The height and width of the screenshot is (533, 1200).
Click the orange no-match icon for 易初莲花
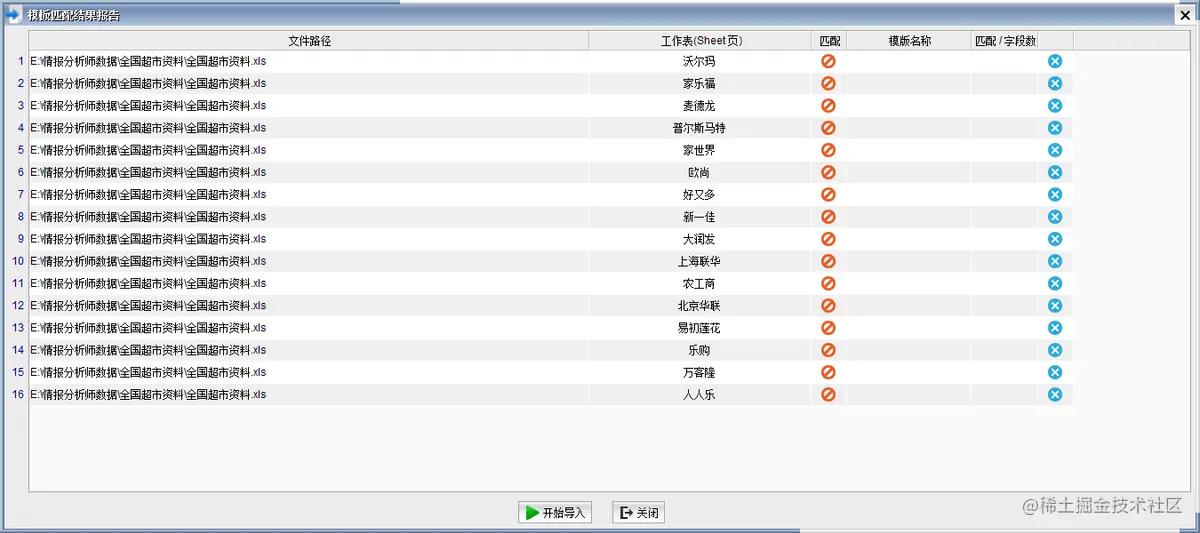tap(828, 327)
